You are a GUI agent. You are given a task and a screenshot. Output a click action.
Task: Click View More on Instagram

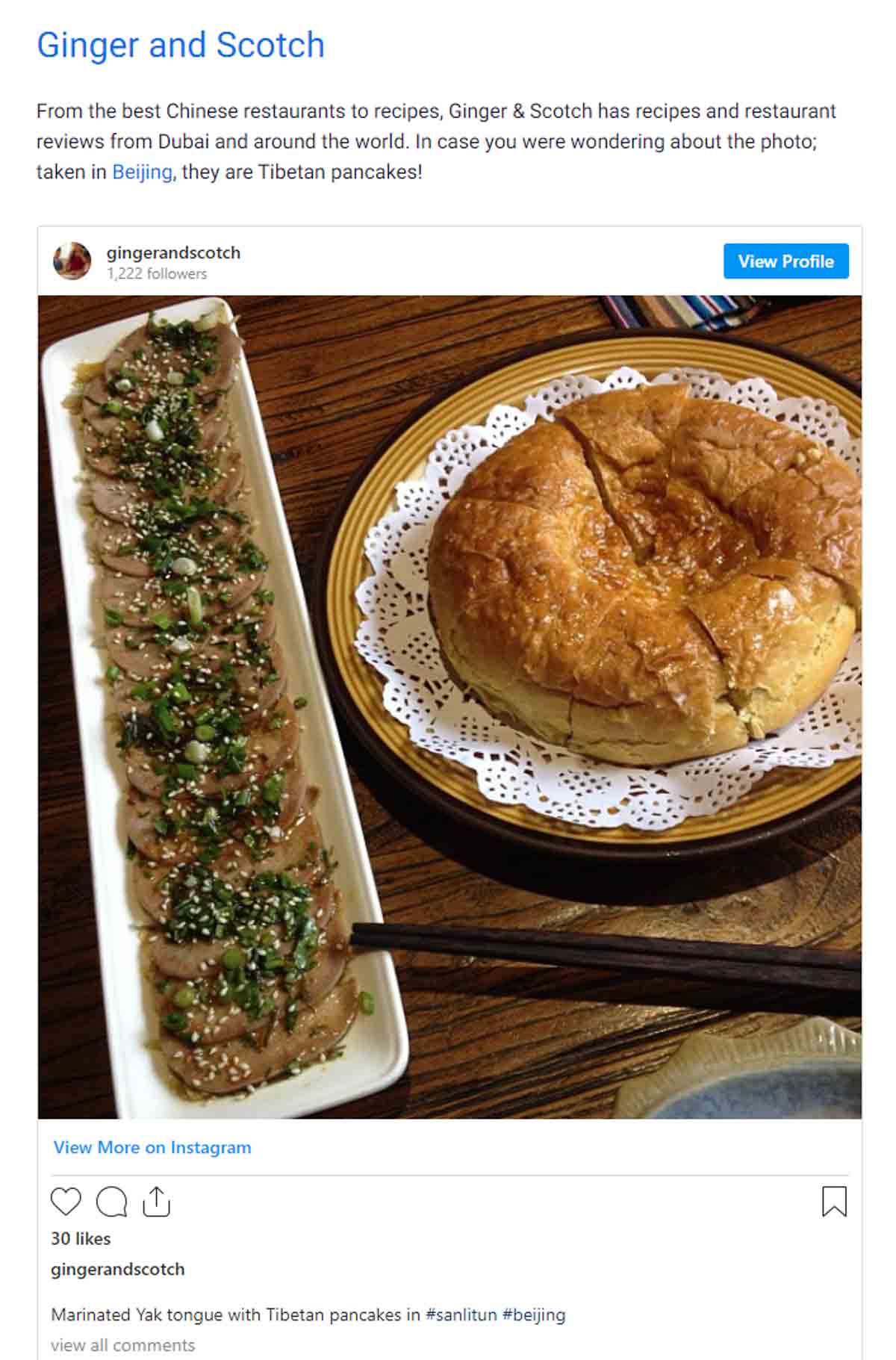[x=152, y=1147]
